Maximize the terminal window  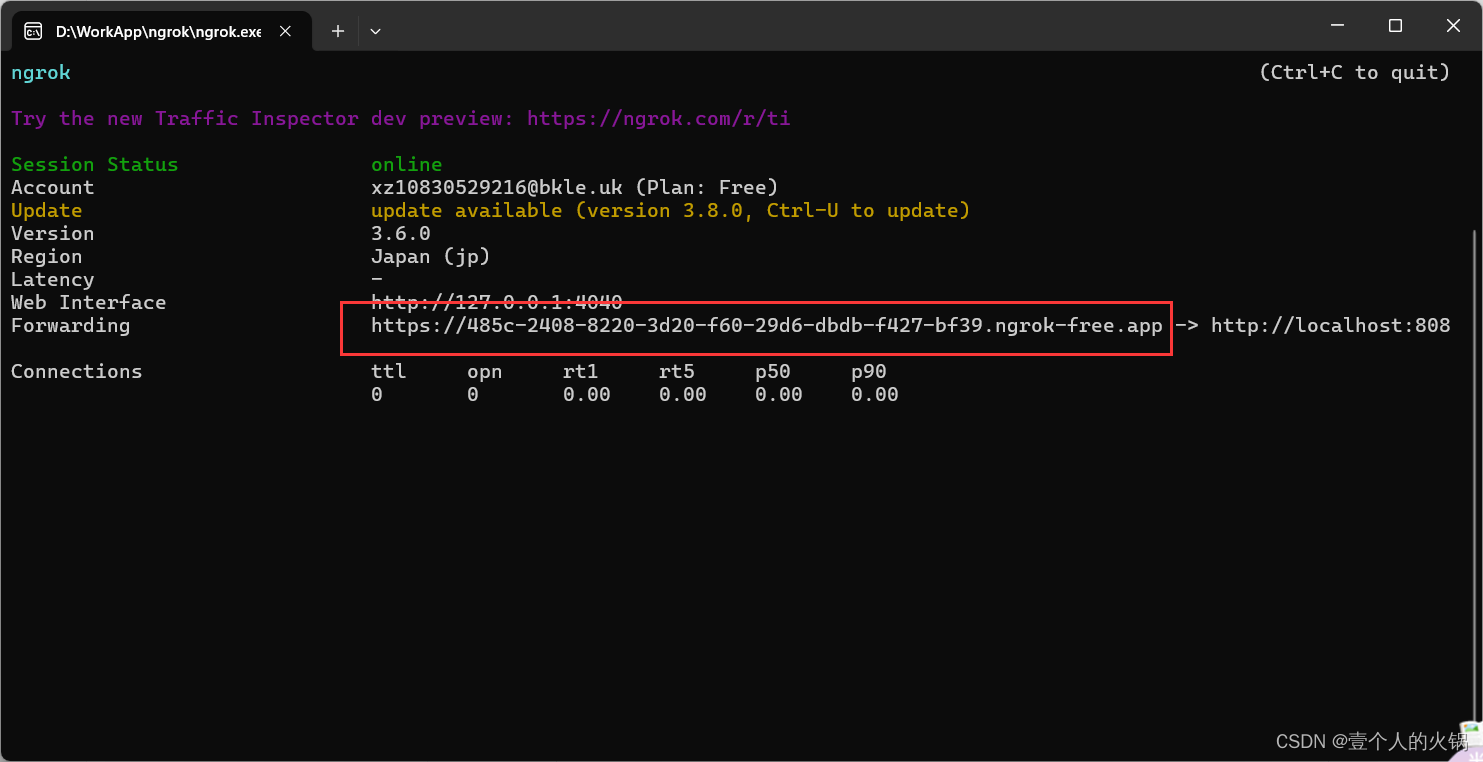[1395, 26]
